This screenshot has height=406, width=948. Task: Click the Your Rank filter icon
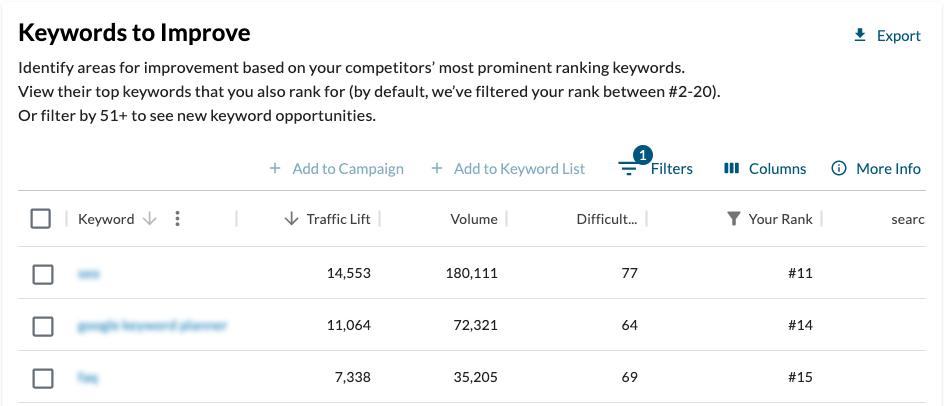(x=734, y=219)
